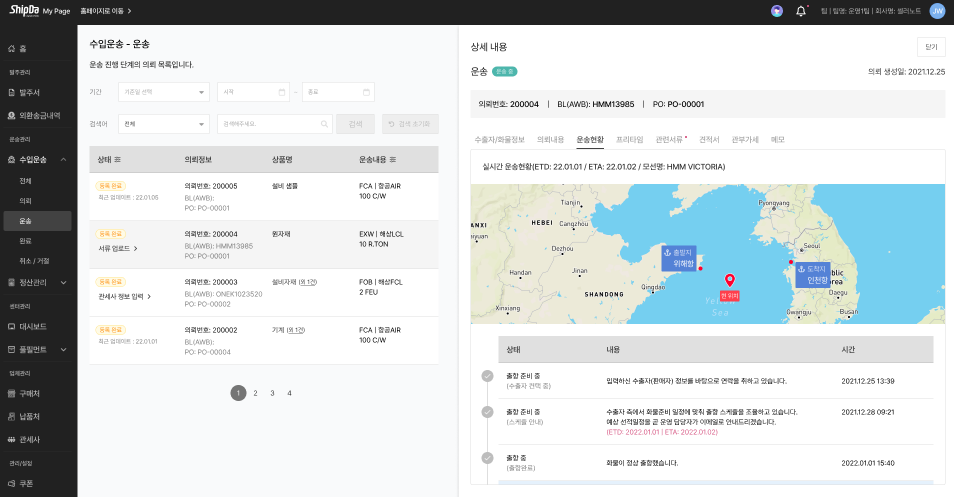Click the 상태 column filter icon
954x497 pixels.
click(x=118, y=159)
